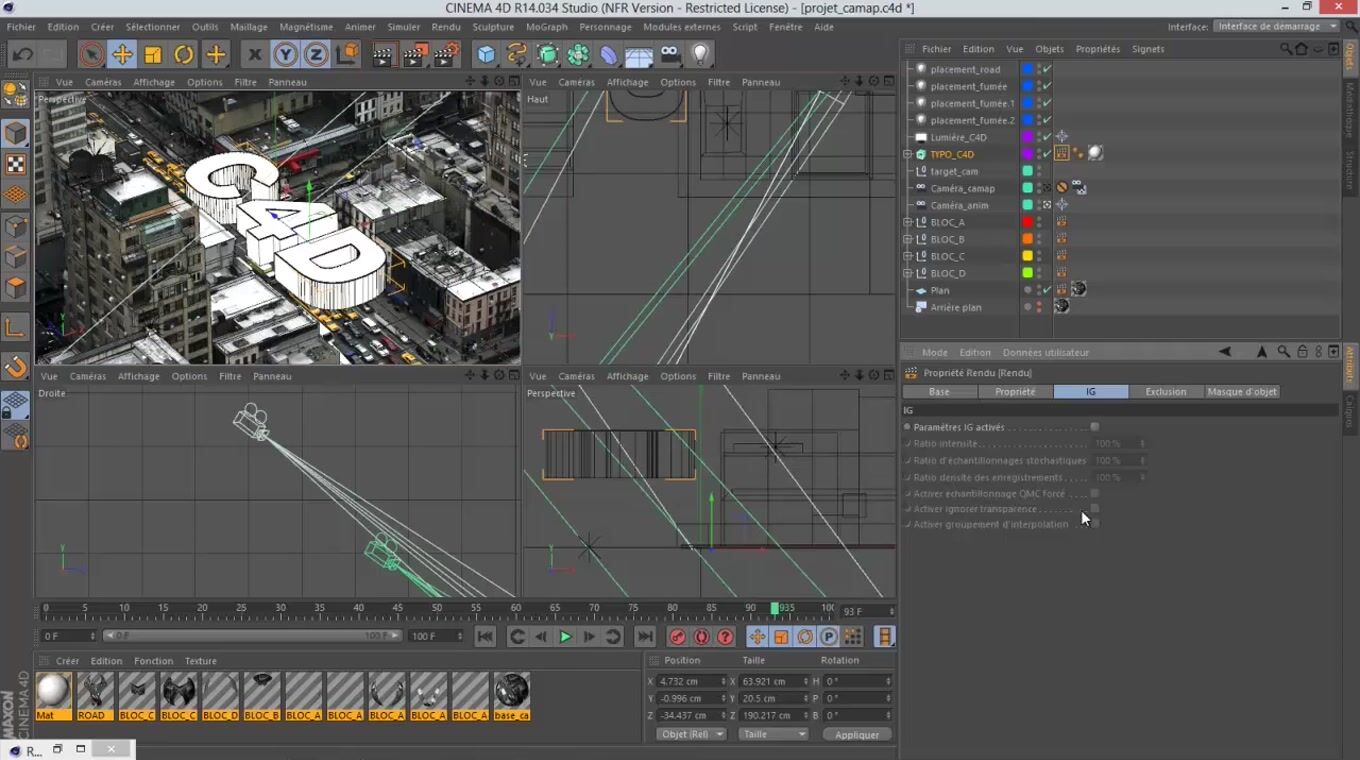Image resolution: width=1360 pixels, height=760 pixels.
Task: Select the Rotate tool in top toolbar
Action: tap(184, 54)
